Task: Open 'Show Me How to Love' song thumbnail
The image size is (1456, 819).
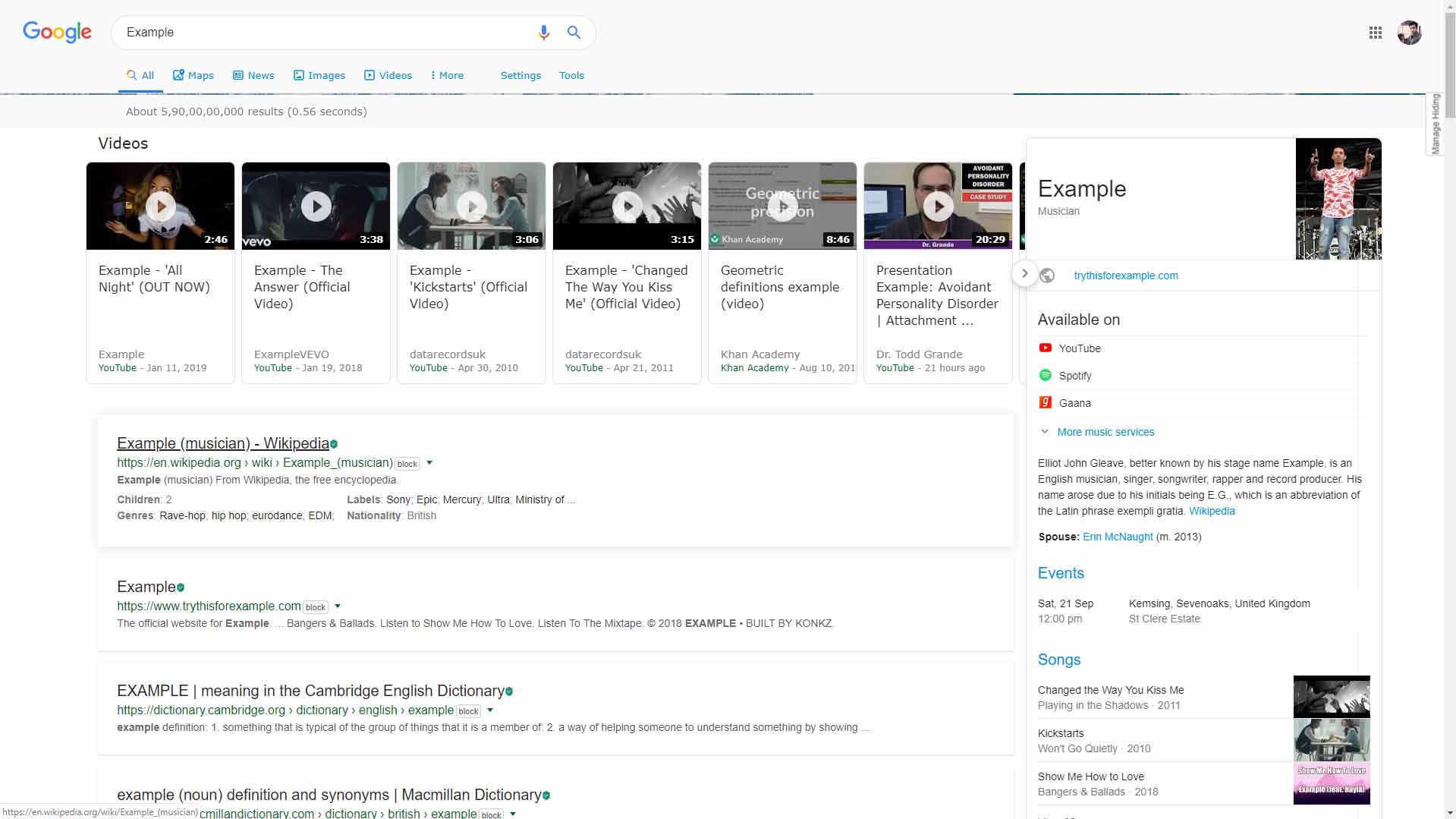Action: click(1332, 783)
